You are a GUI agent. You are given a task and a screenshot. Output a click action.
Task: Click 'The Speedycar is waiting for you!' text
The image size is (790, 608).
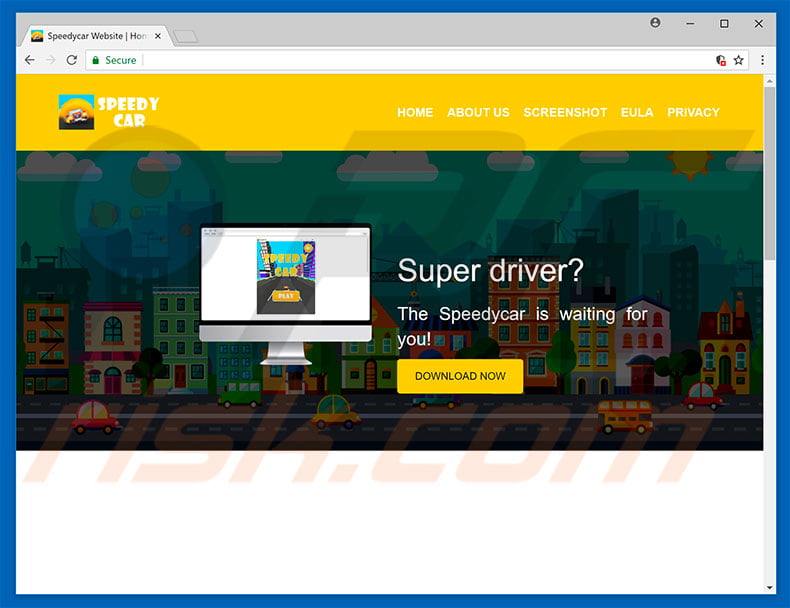pyautogui.click(x=522, y=326)
